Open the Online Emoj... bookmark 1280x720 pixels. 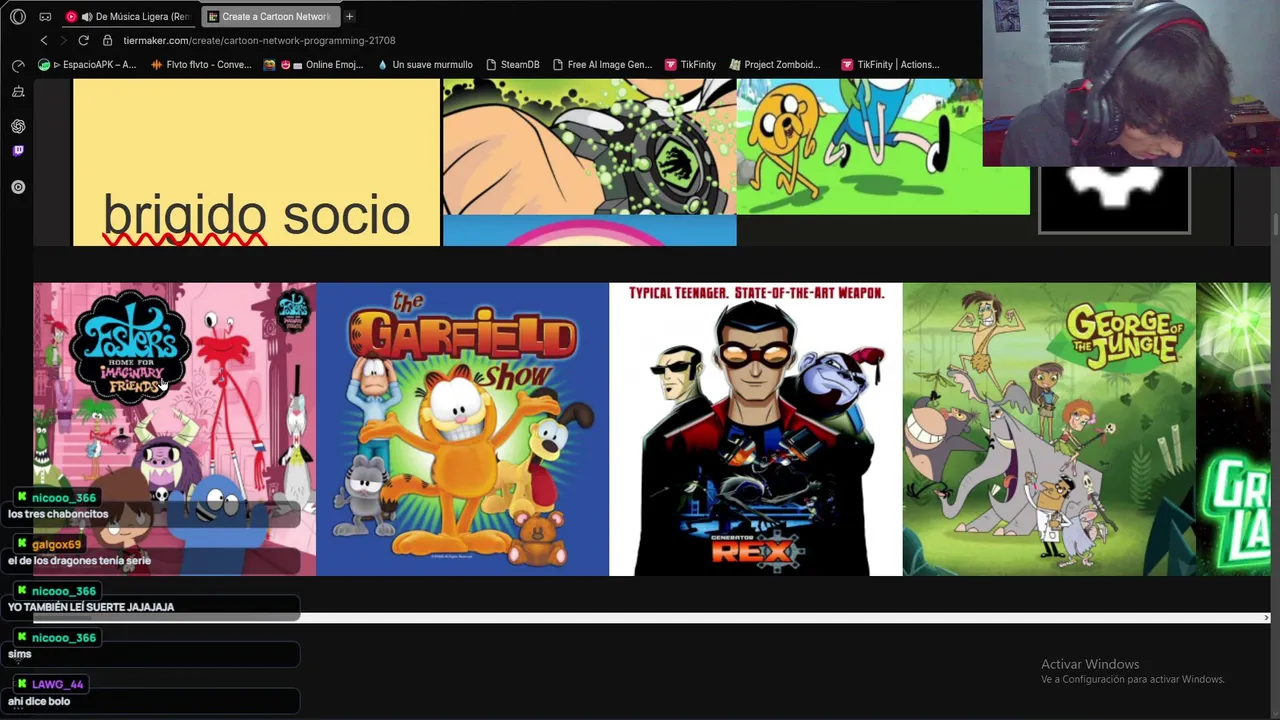pyautogui.click(x=313, y=64)
